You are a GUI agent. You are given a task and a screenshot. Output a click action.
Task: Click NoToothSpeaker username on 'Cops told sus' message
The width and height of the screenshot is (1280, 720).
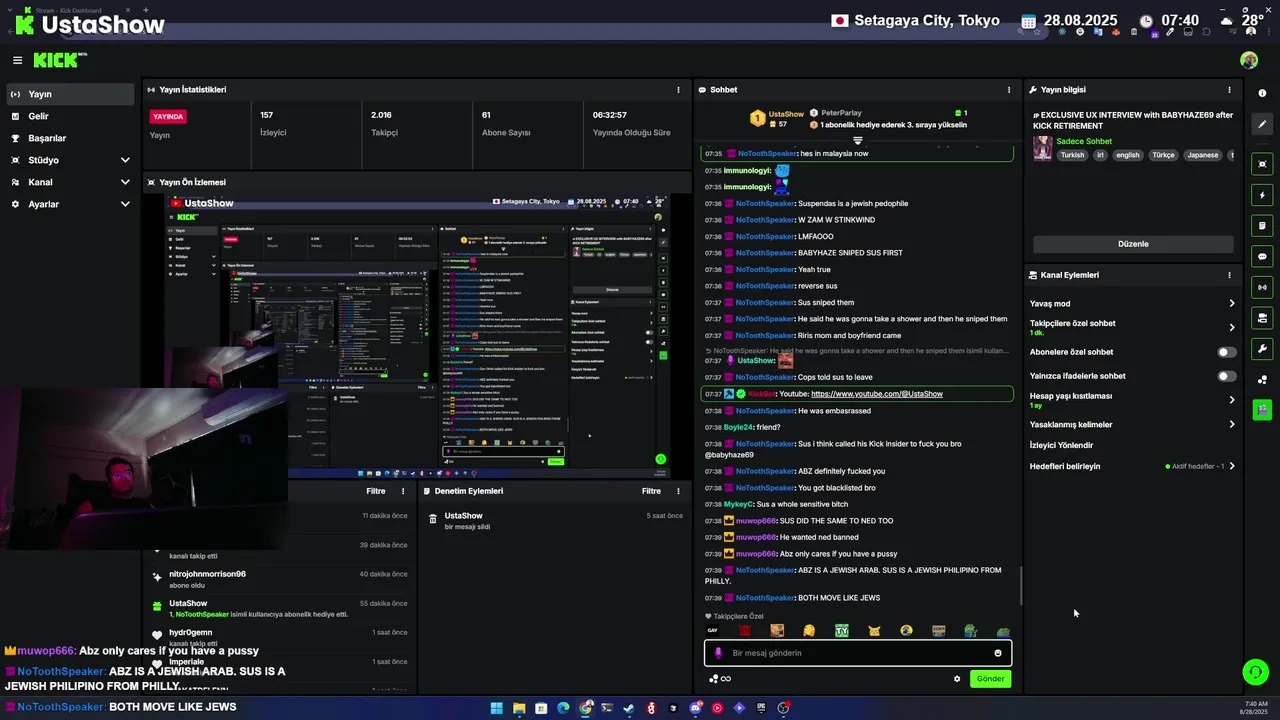(765, 377)
